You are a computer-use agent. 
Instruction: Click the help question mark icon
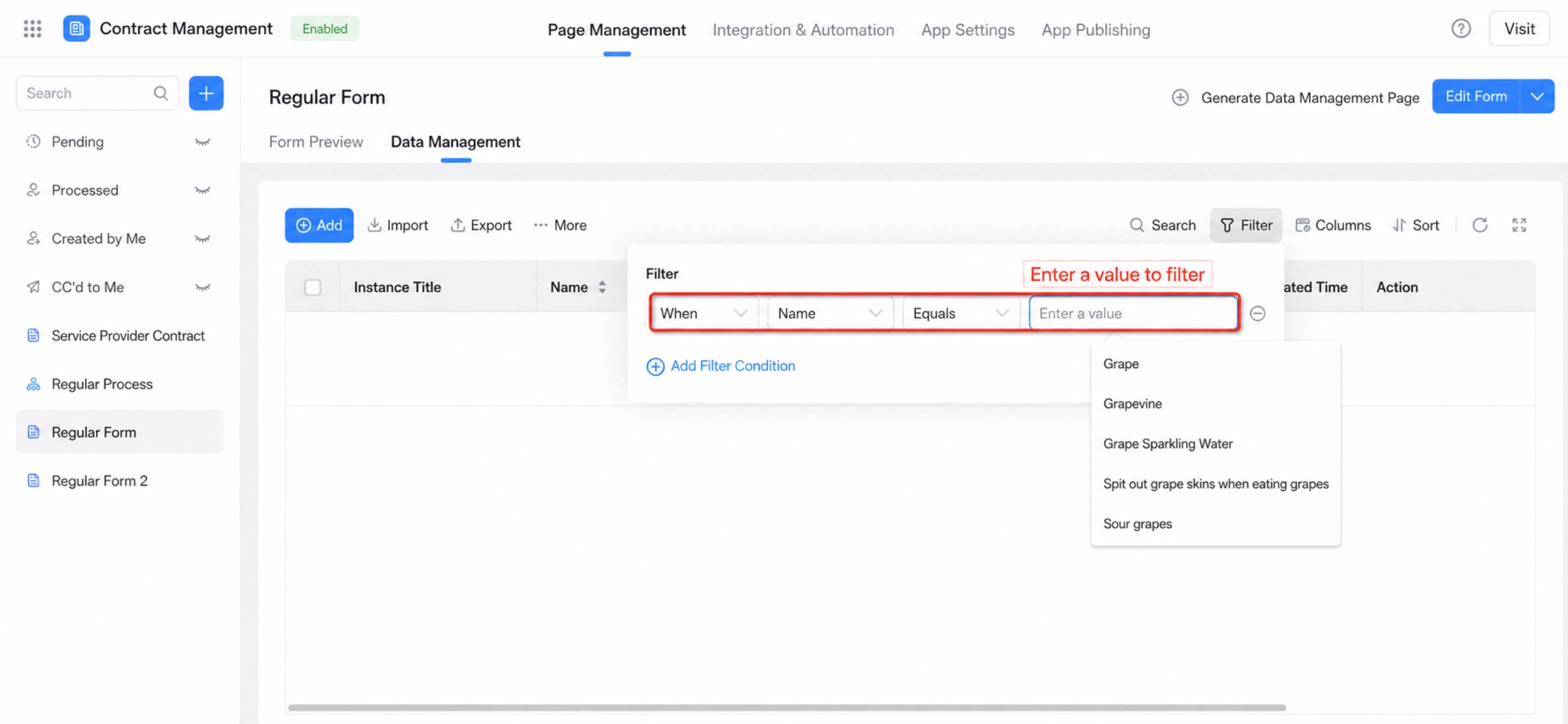pos(1461,29)
